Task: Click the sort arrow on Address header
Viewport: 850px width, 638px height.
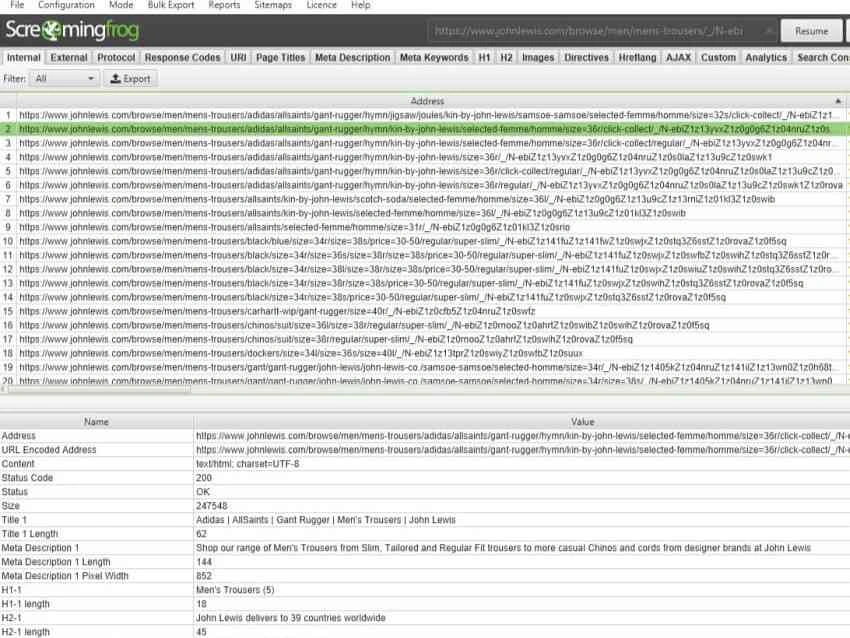Action: (838, 101)
